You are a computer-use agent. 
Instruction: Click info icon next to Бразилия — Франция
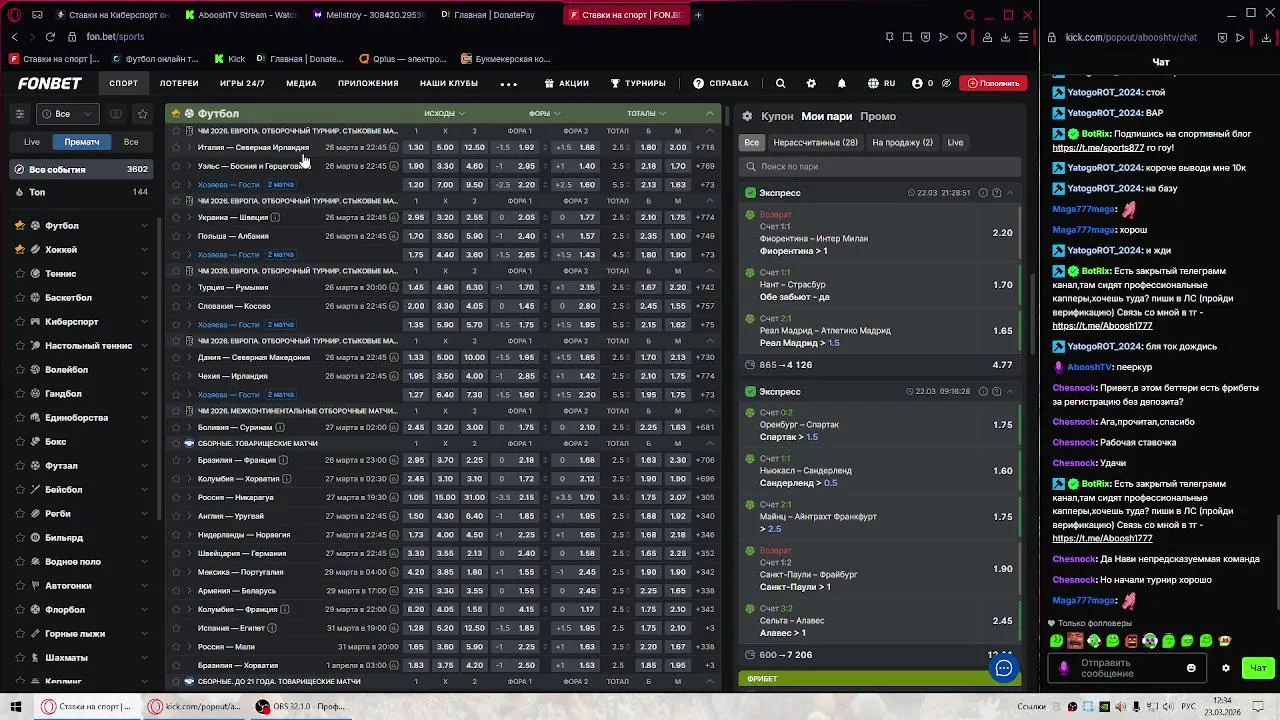(x=284, y=460)
